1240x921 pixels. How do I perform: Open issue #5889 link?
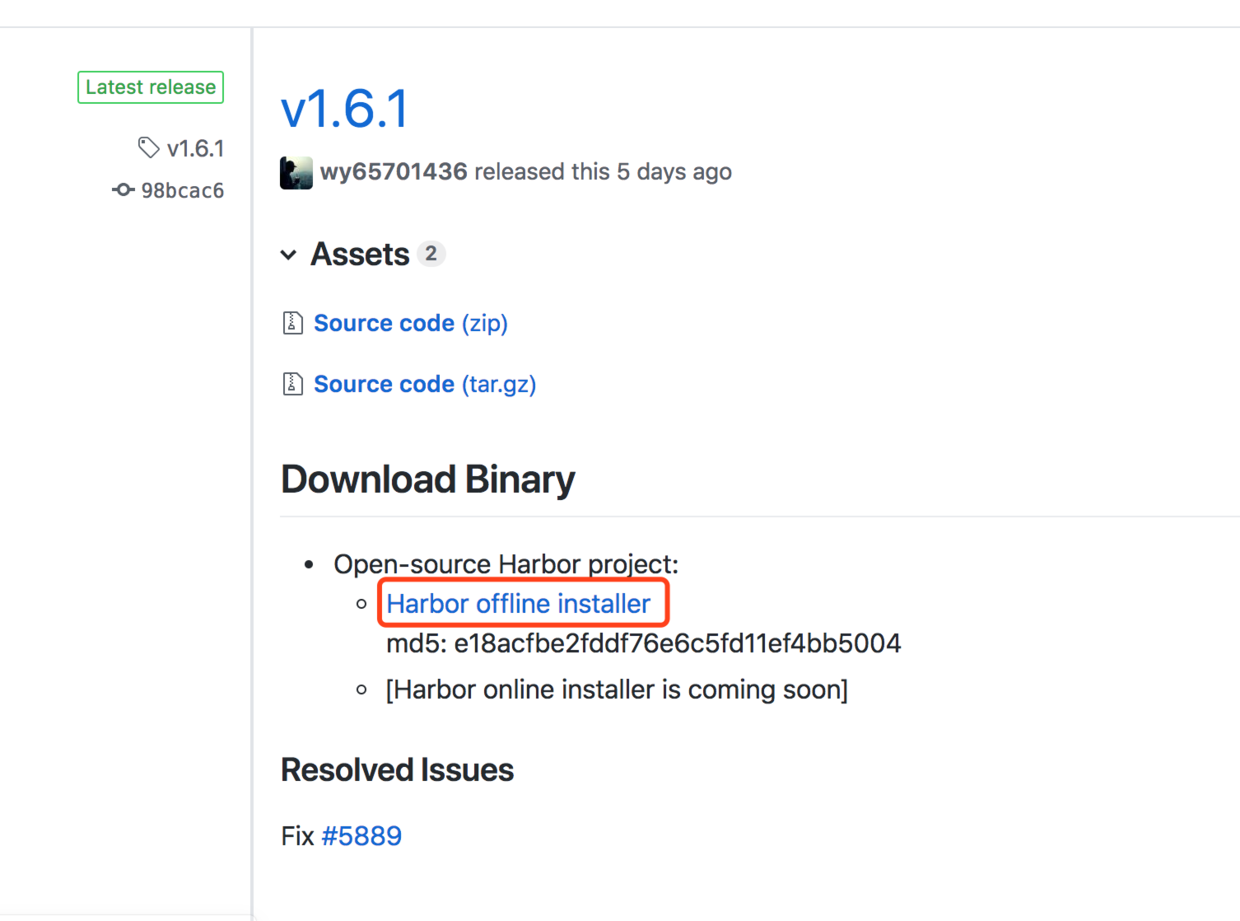(x=362, y=836)
